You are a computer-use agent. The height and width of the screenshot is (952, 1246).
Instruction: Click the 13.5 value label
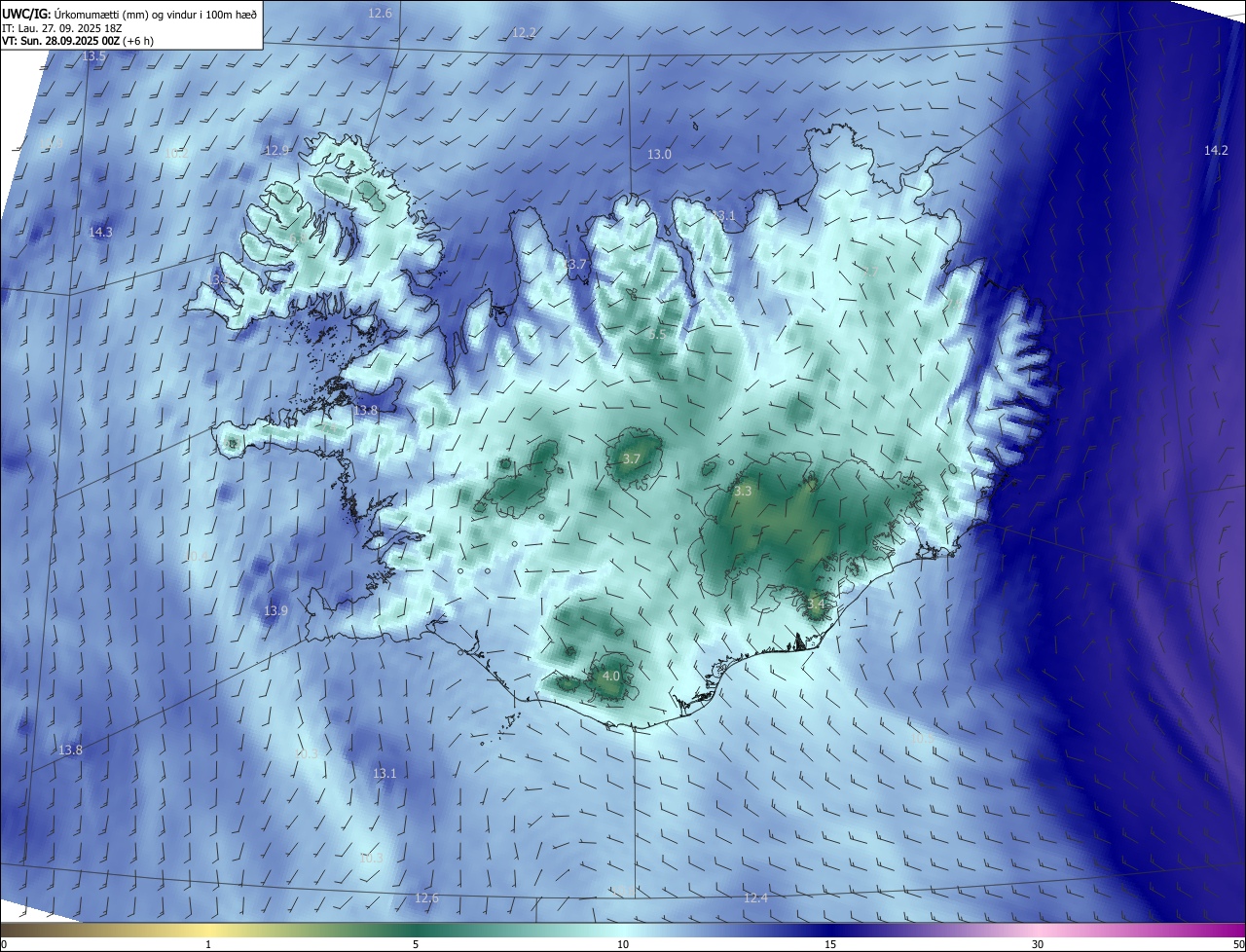click(93, 56)
